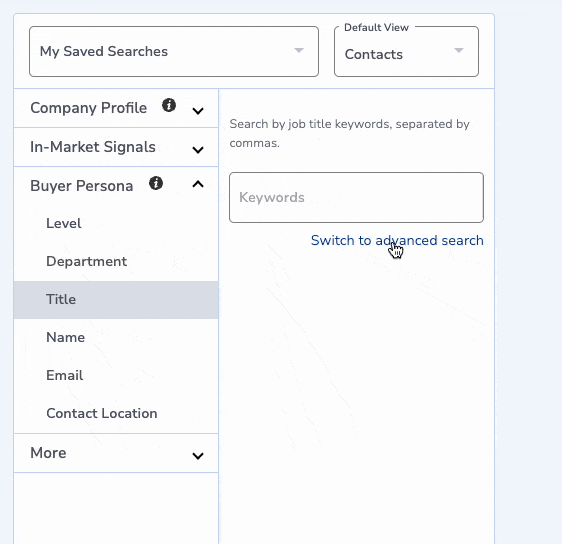Expand the More section chevron arrow
This screenshot has height=544, width=562.
tap(198, 455)
